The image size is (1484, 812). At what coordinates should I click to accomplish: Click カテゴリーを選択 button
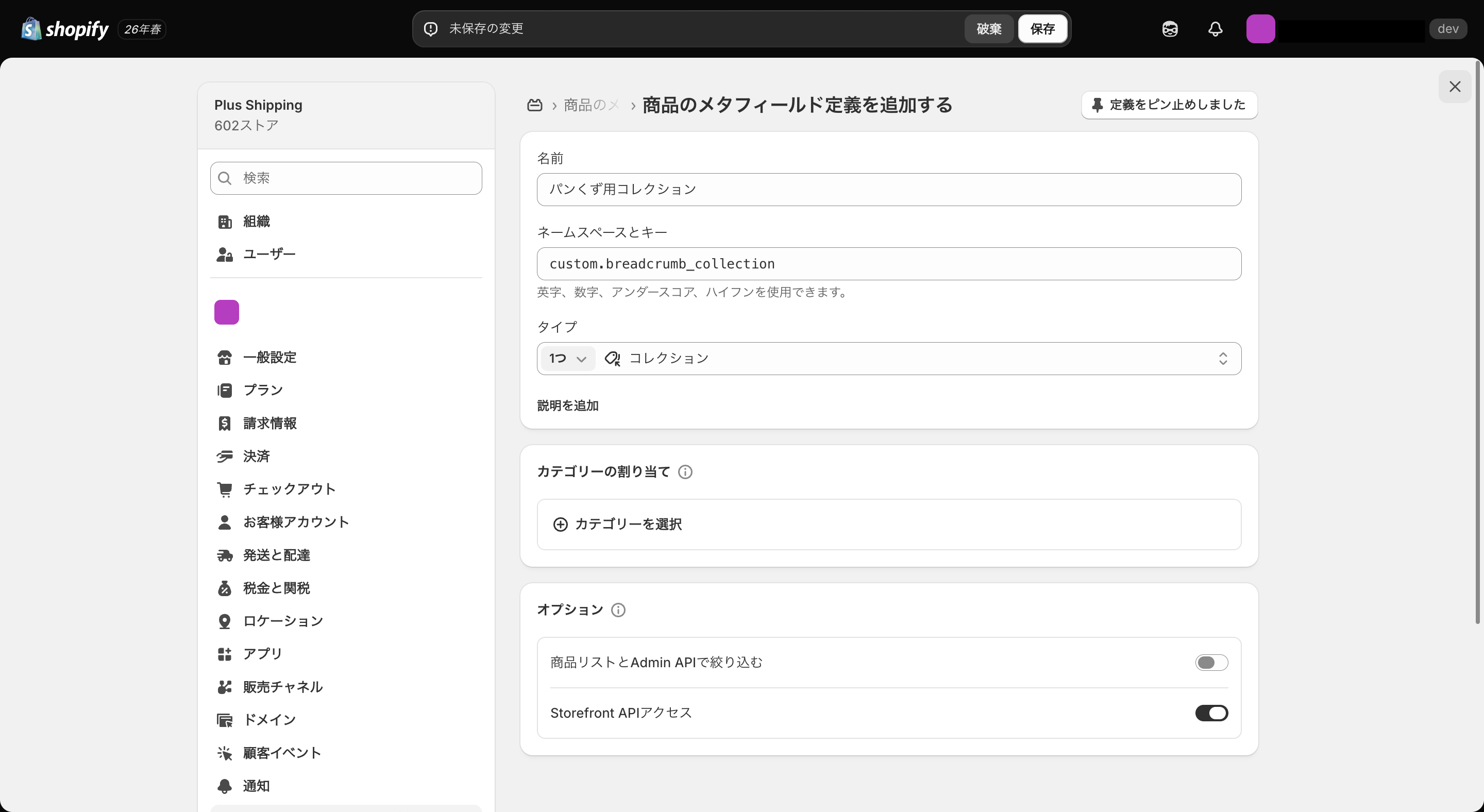tap(889, 524)
